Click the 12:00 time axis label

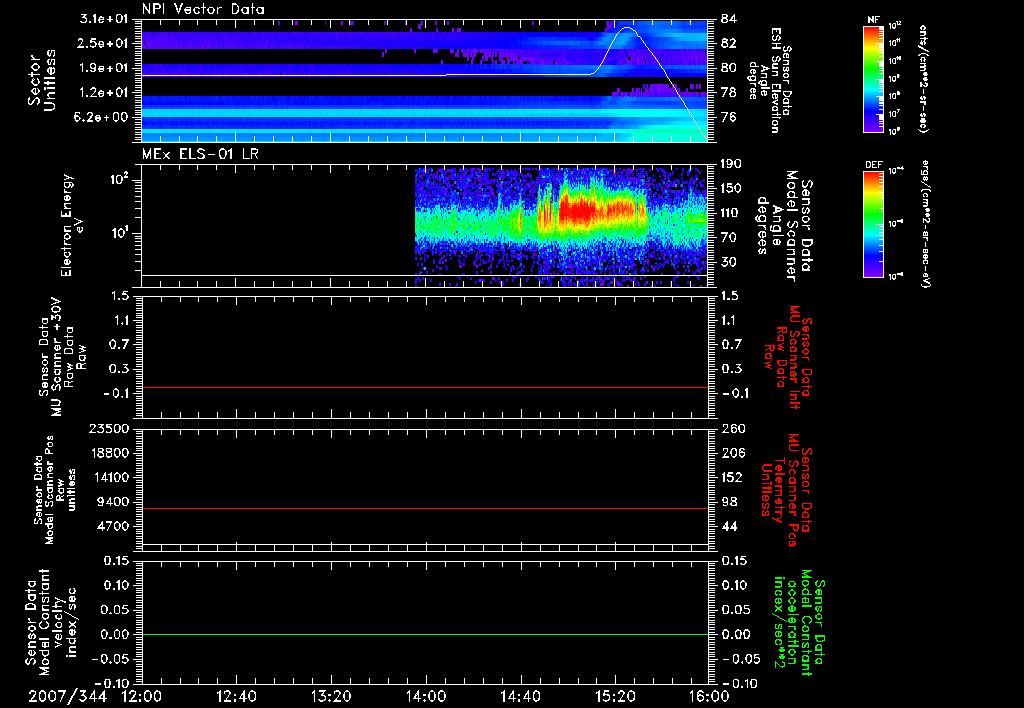[x=142, y=697]
